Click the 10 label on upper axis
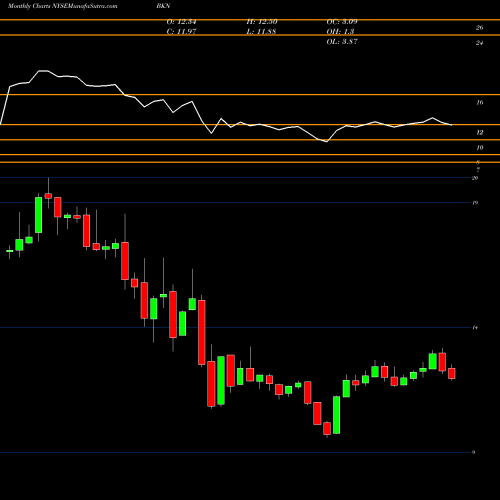 point(479,148)
